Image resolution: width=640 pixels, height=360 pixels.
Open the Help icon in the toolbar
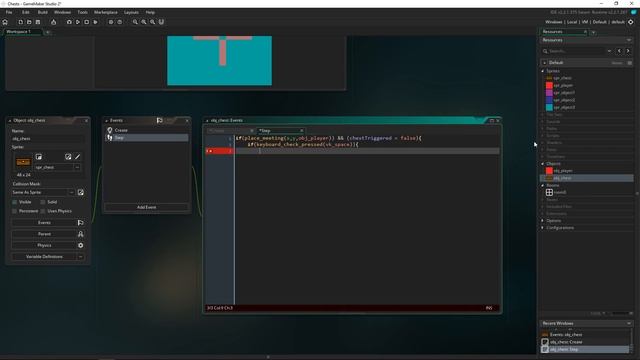tap(120, 22)
